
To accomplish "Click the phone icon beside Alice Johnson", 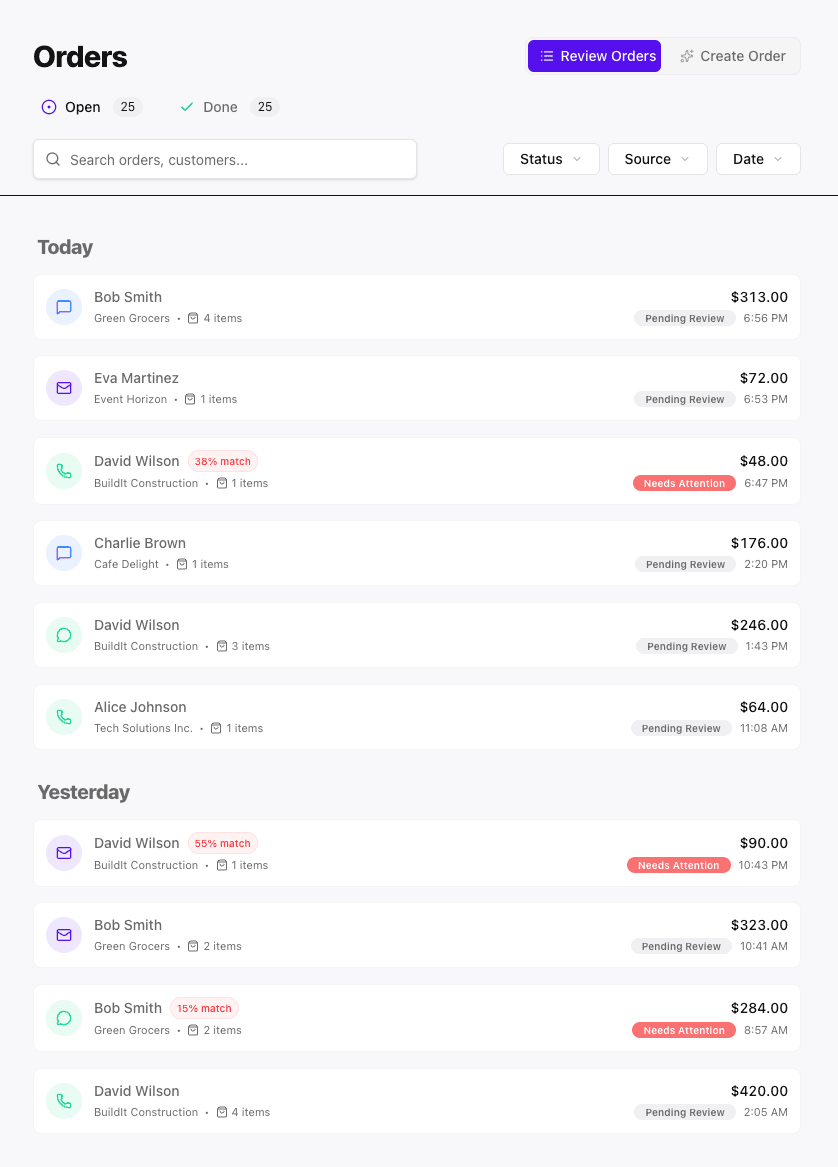I will [x=64, y=717].
